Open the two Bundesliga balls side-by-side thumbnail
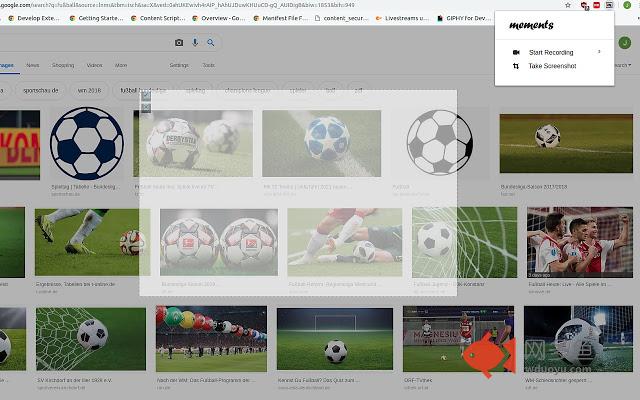This screenshot has width=640, height=400. coord(219,242)
